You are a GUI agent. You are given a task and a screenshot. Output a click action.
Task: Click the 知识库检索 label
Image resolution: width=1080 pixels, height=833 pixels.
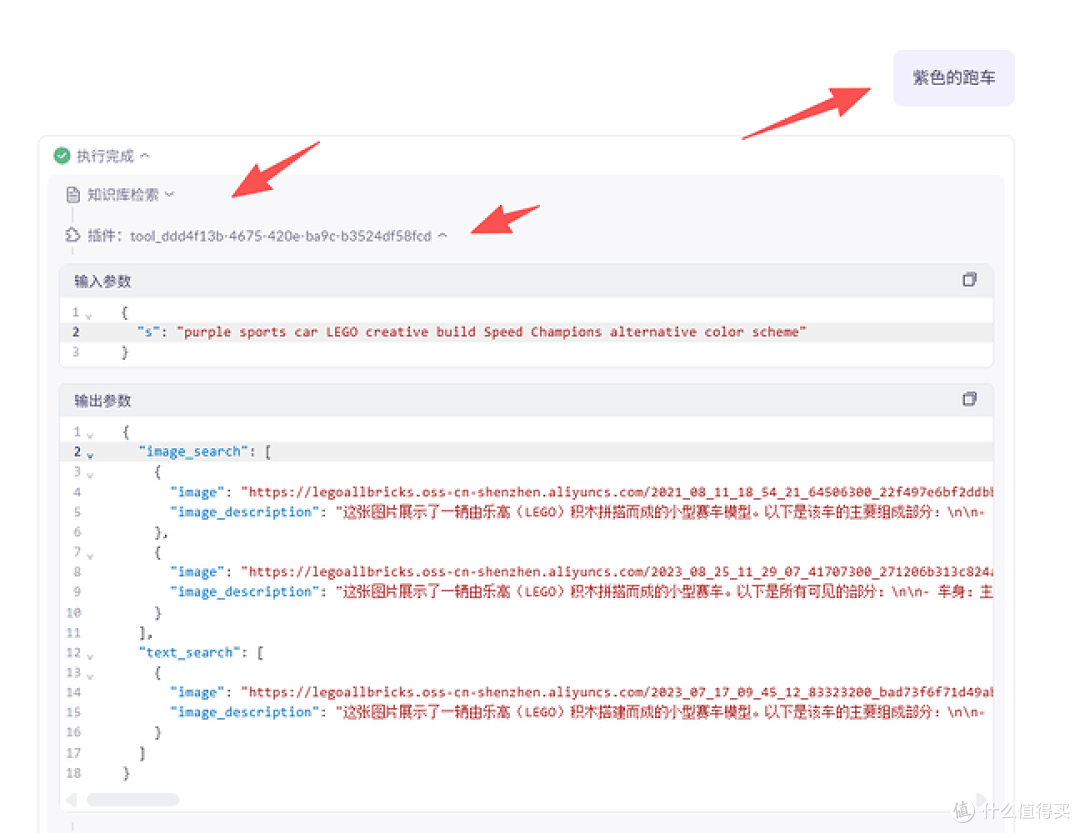pyautogui.click(x=123, y=195)
